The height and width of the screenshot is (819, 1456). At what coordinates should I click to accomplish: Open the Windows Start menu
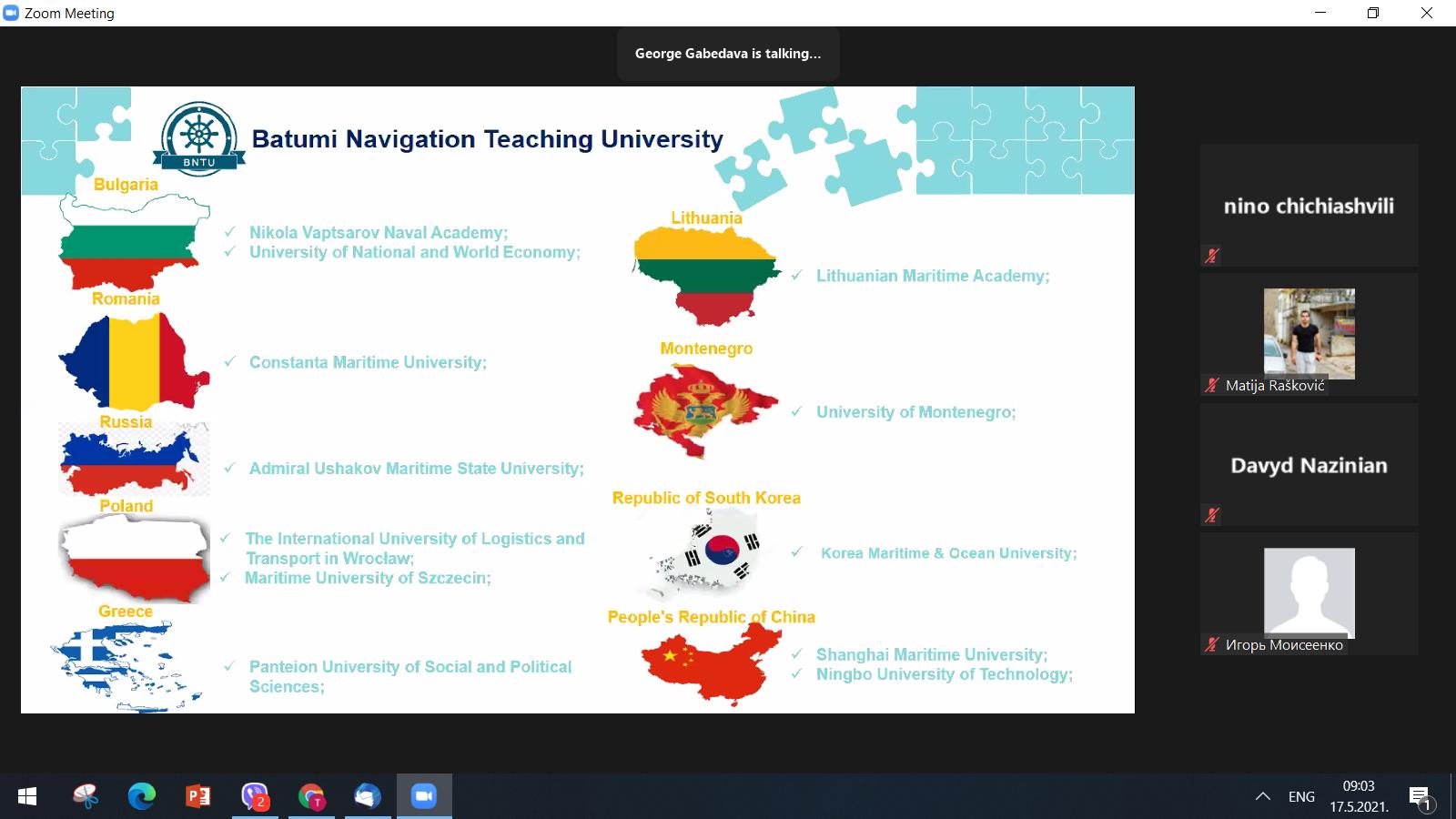pyautogui.click(x=27, y=796)
